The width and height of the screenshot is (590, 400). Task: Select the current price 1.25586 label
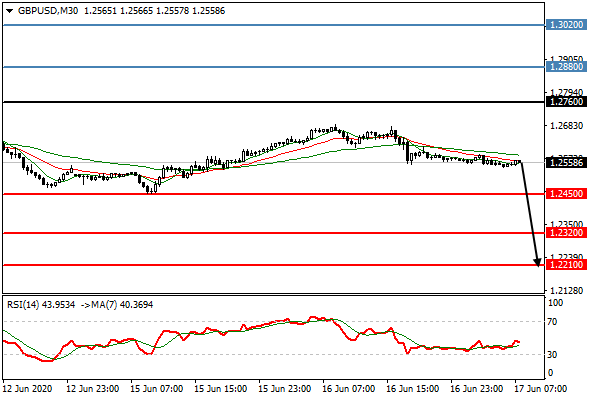click(566, 163)
